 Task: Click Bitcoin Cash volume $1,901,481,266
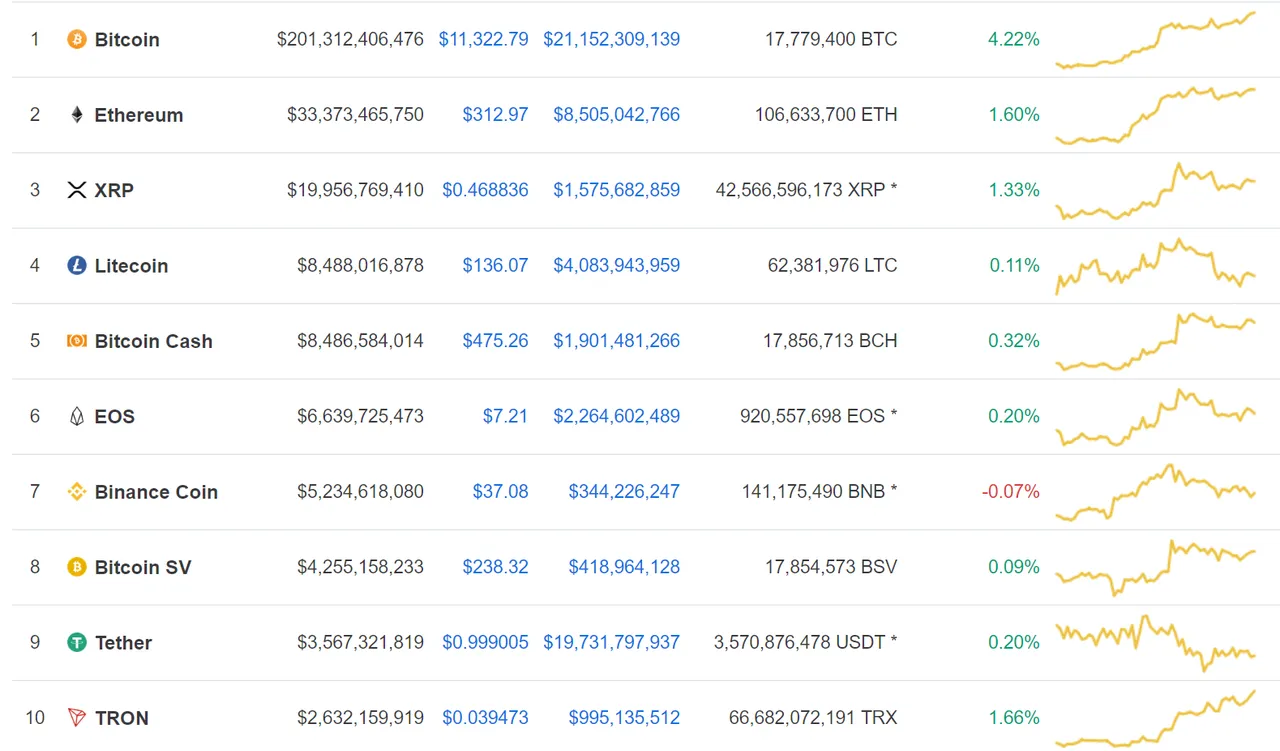coord(617,341)
